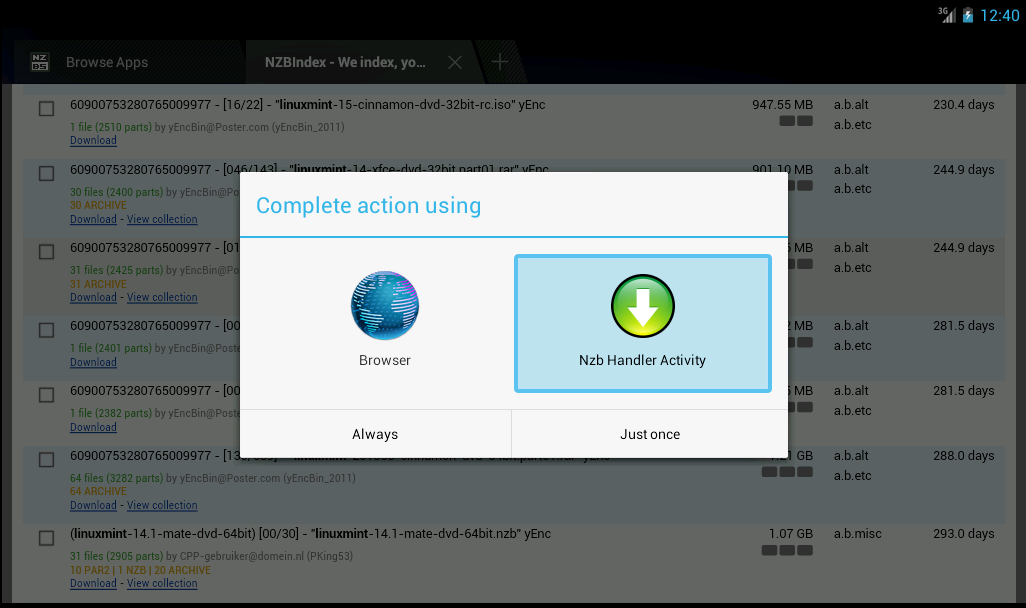Screen dimensions: 1026x608
Task: Tap the completion bars under 947.55 MB
Action: [796, 121]
